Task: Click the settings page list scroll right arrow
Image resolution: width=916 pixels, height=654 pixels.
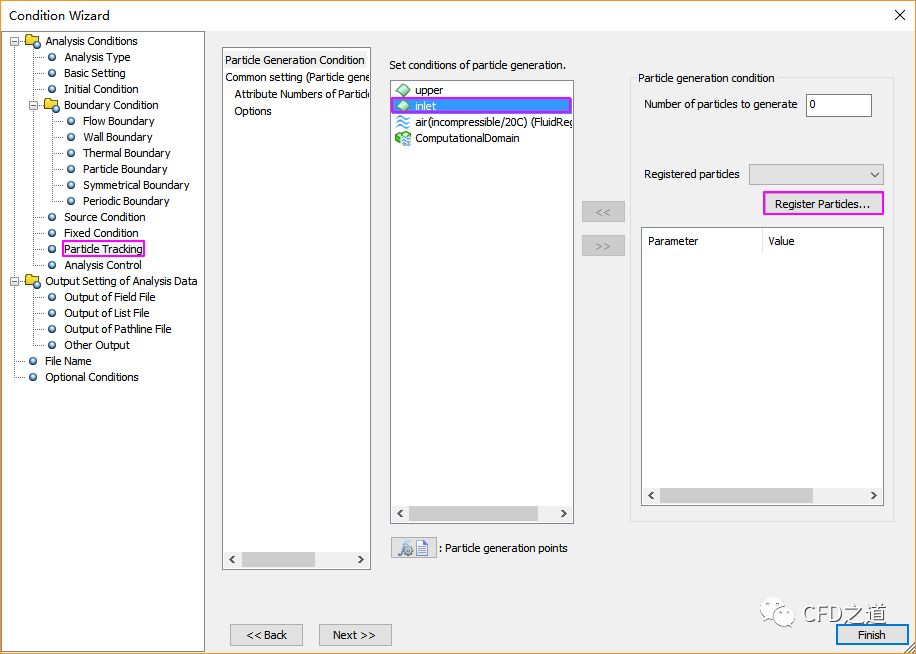Action: tap(360, 559)
